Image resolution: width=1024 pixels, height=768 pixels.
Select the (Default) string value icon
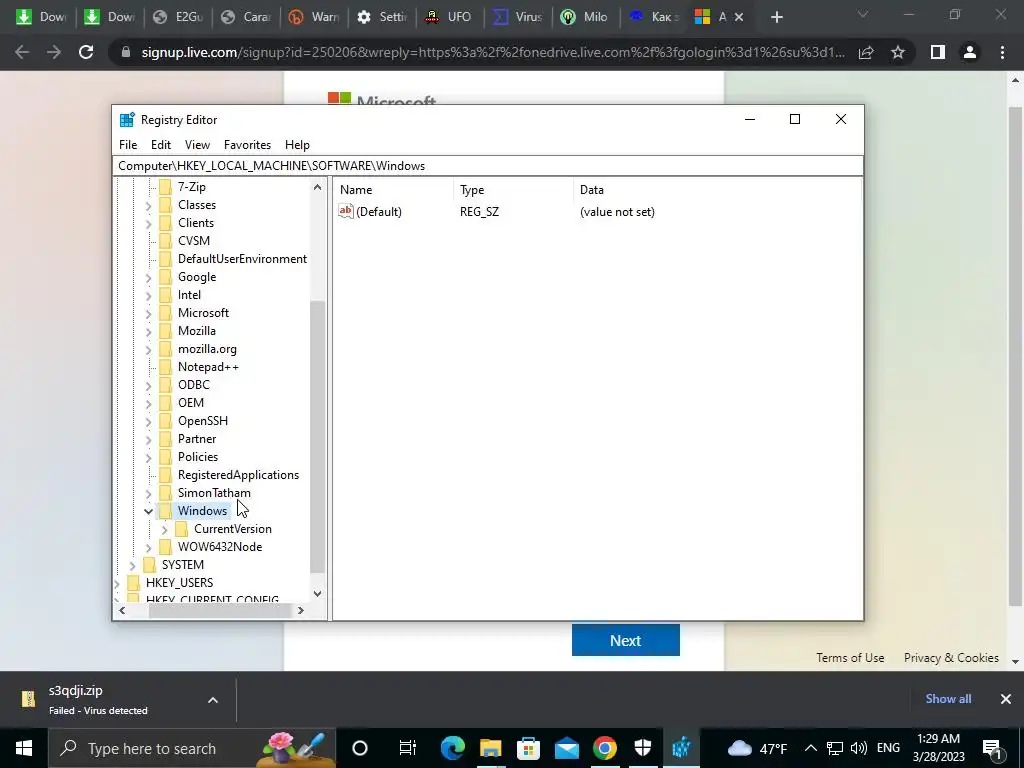(x=345, y=211)
